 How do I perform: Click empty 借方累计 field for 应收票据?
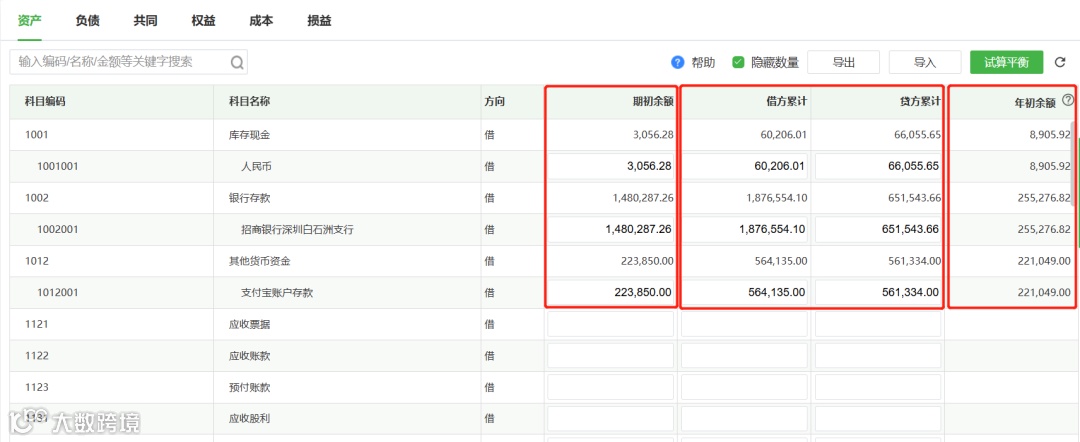click(x=745, y=324)
